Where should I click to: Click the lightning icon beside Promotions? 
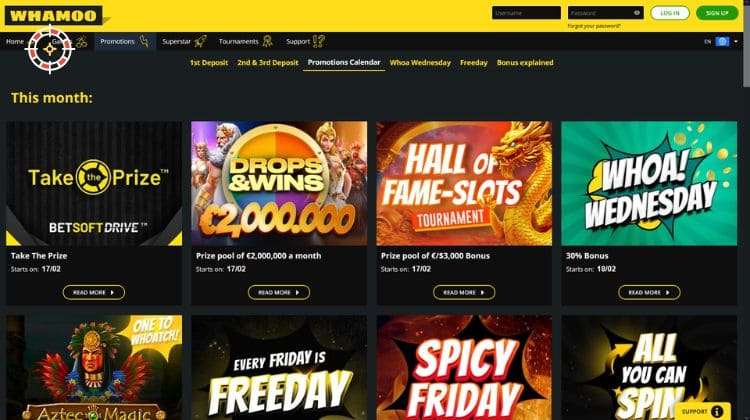click(144, 41)
